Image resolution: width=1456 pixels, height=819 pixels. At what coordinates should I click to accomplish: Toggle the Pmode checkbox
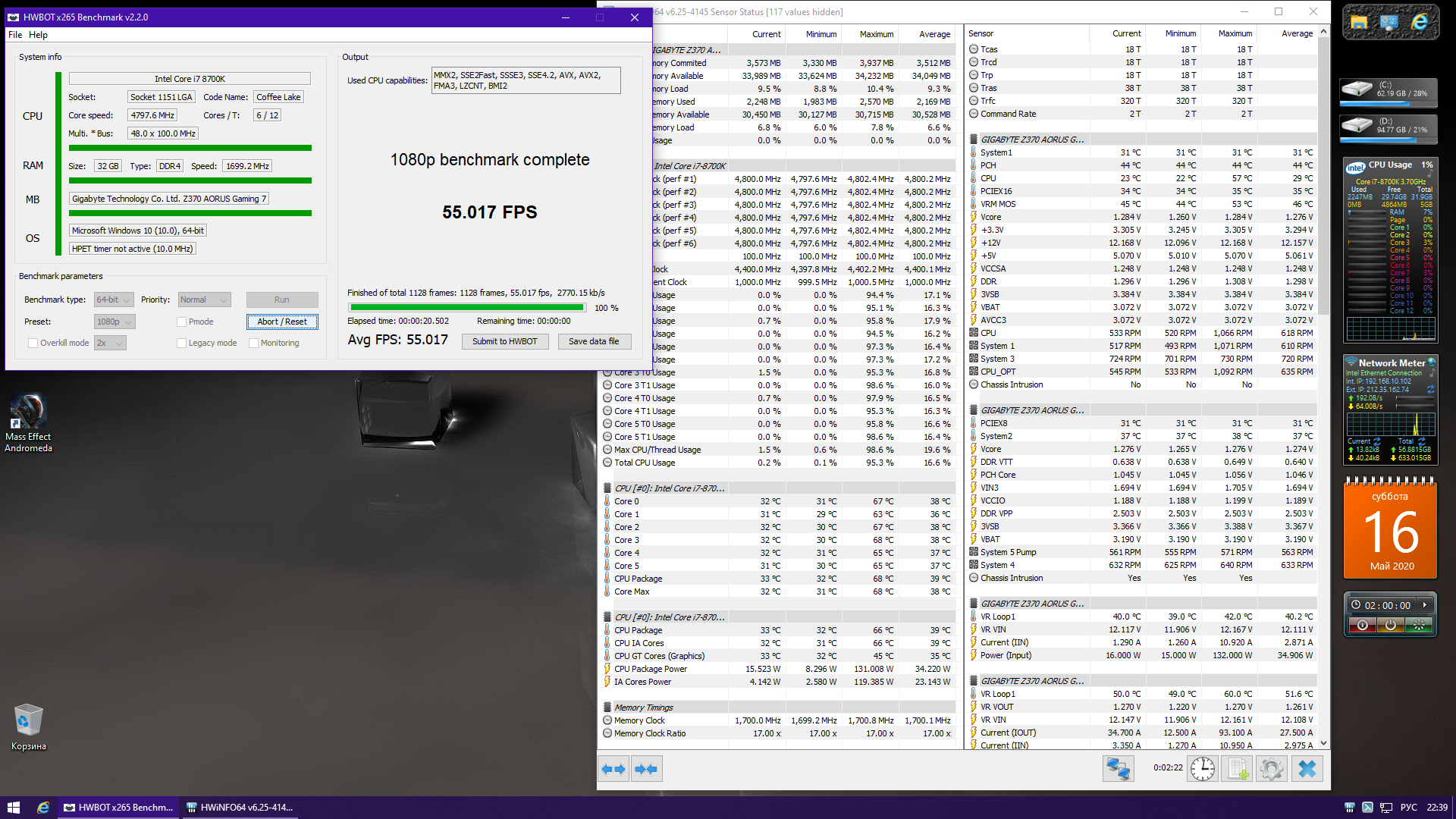pos(182,322)
